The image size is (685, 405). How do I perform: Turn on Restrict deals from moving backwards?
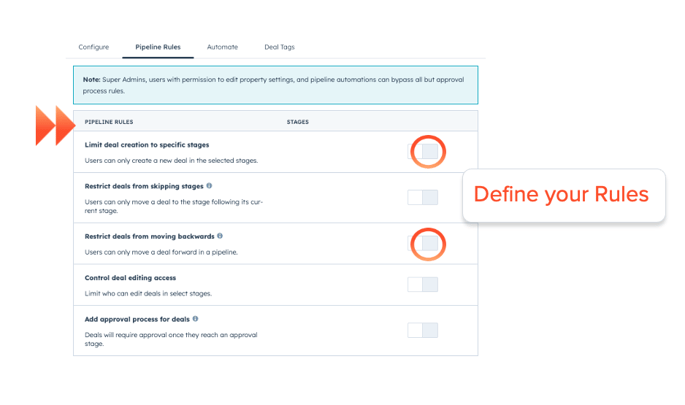[428, 243]
